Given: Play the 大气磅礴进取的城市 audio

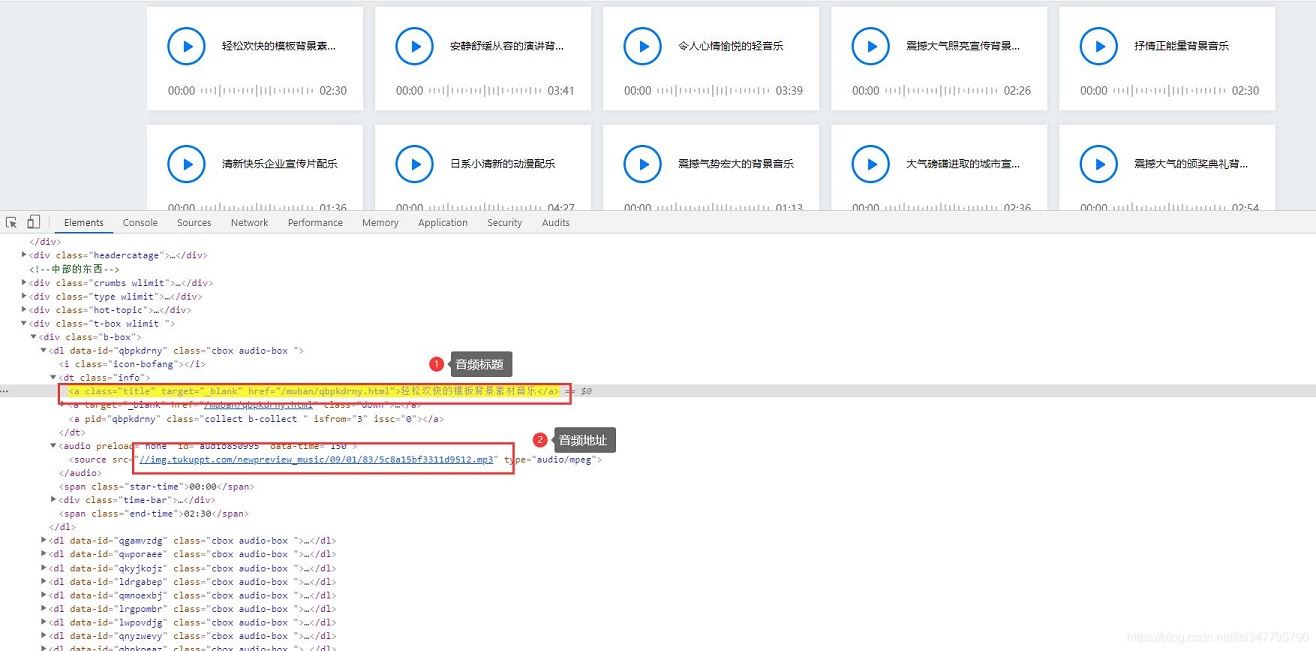Looking at the screenshot, I should pyautogui.click(x=870, y=164).
